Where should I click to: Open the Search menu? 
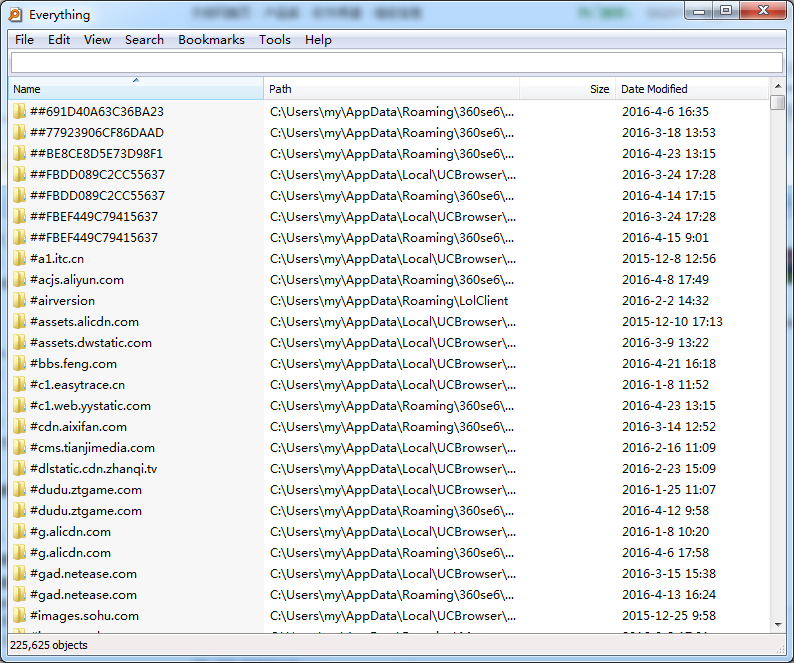click(x=144, y=40)
